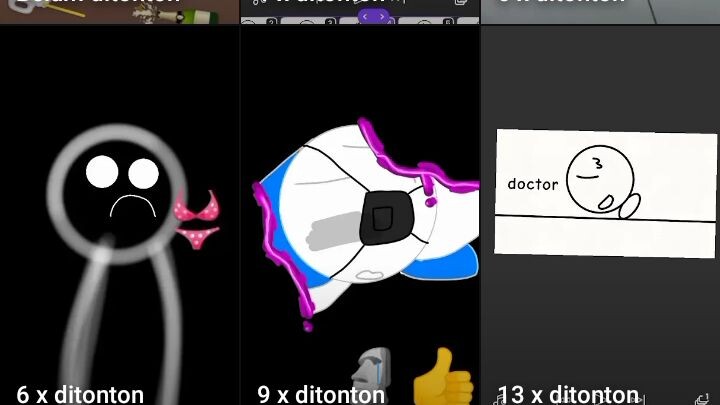
Task: Select the "13 x ditonton" view count
Action: click(x=568, y=394)
